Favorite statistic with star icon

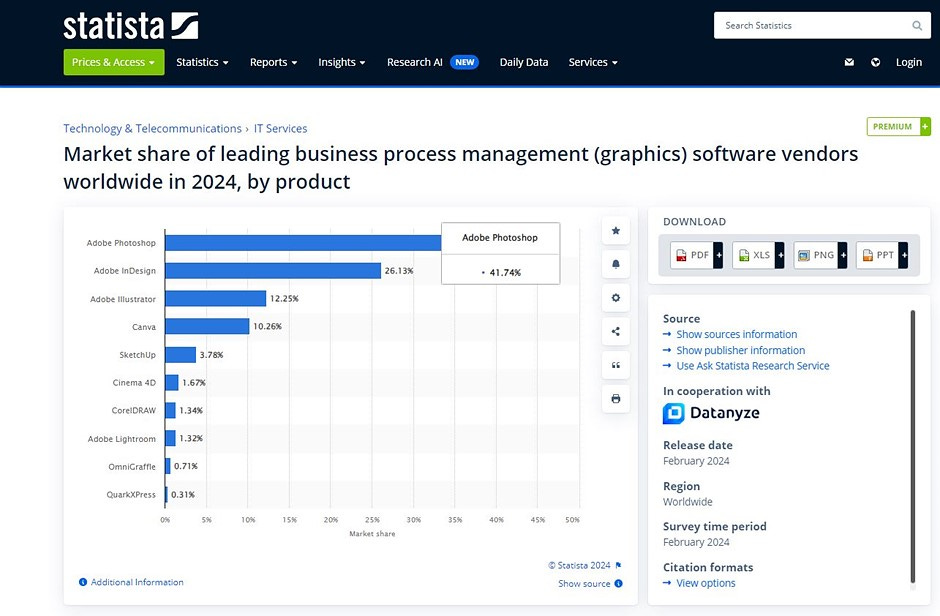pyautogui.click(x=616, y=231)
